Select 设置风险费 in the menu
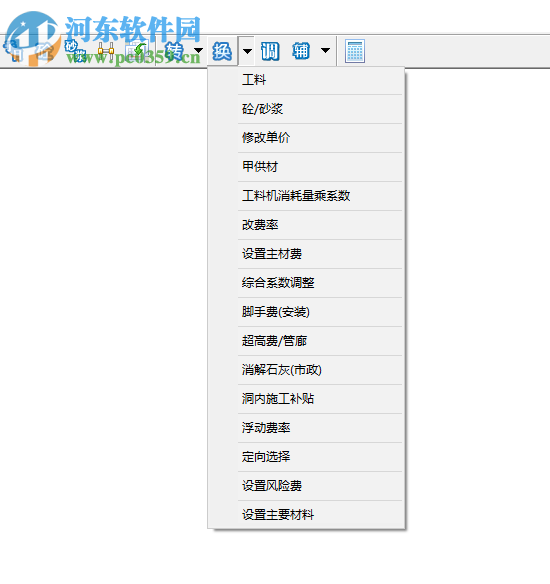Image resolution: width=550 pixels, height=584 pixels. tap(306, 486)
